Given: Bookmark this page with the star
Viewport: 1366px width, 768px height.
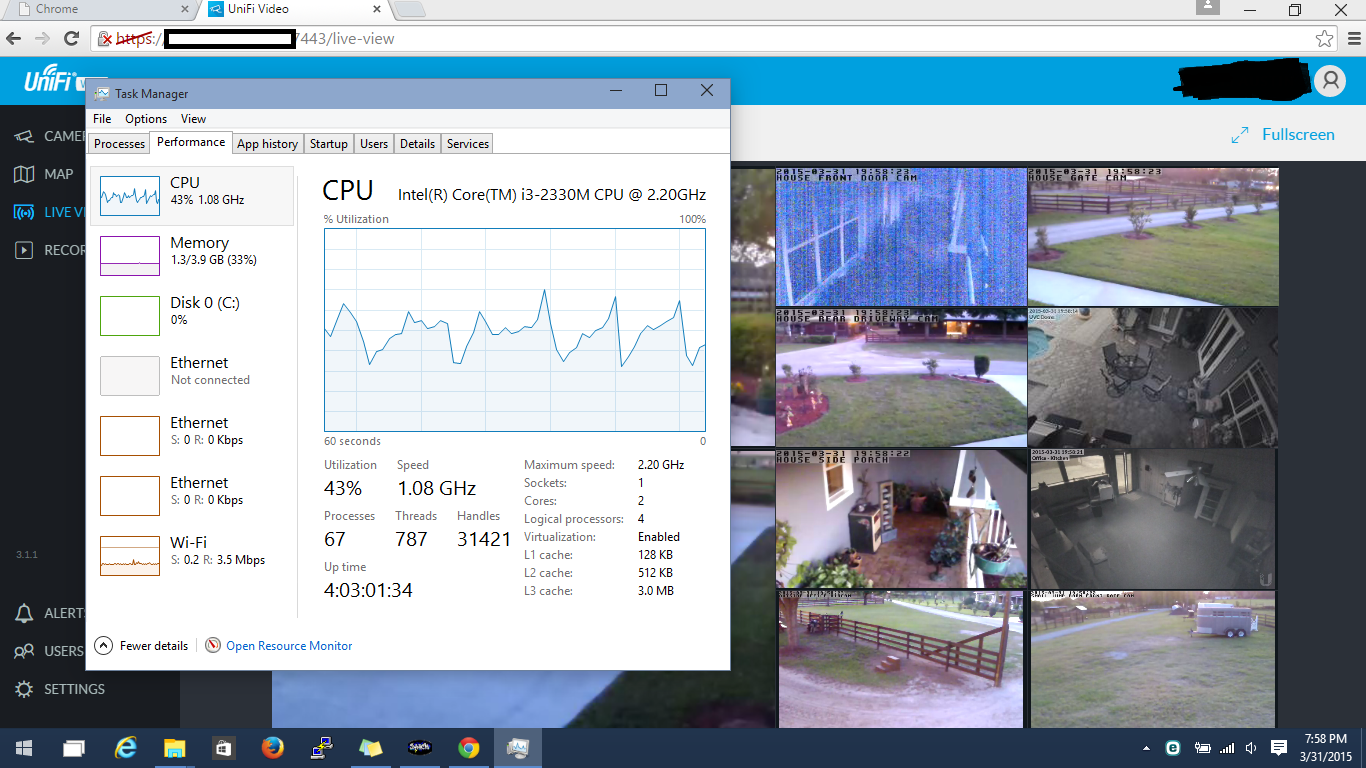Looking at the screenshot, I should (1324, 39).
